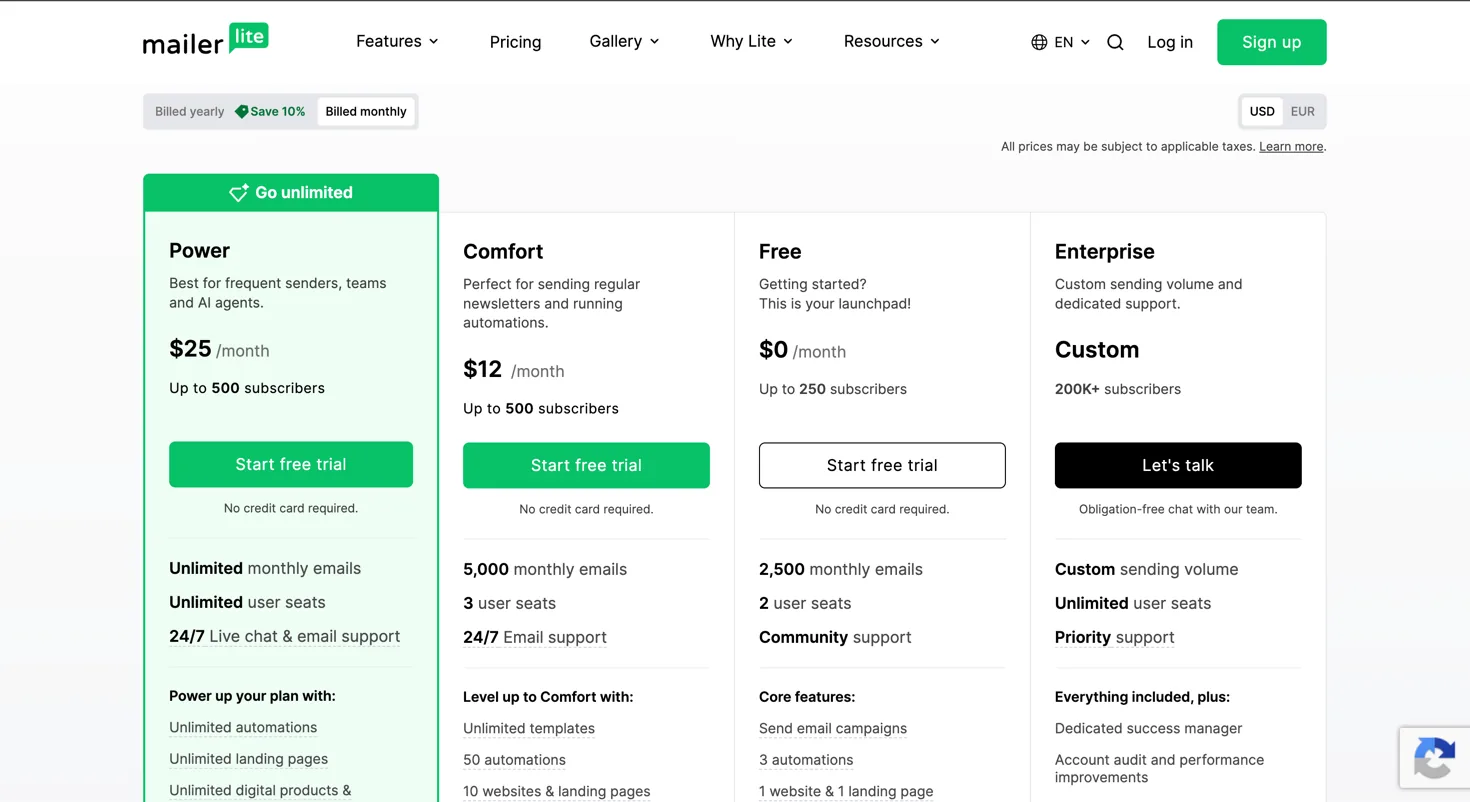Click Up to 250 subscribers text
1470x802 pixels.
832,389
